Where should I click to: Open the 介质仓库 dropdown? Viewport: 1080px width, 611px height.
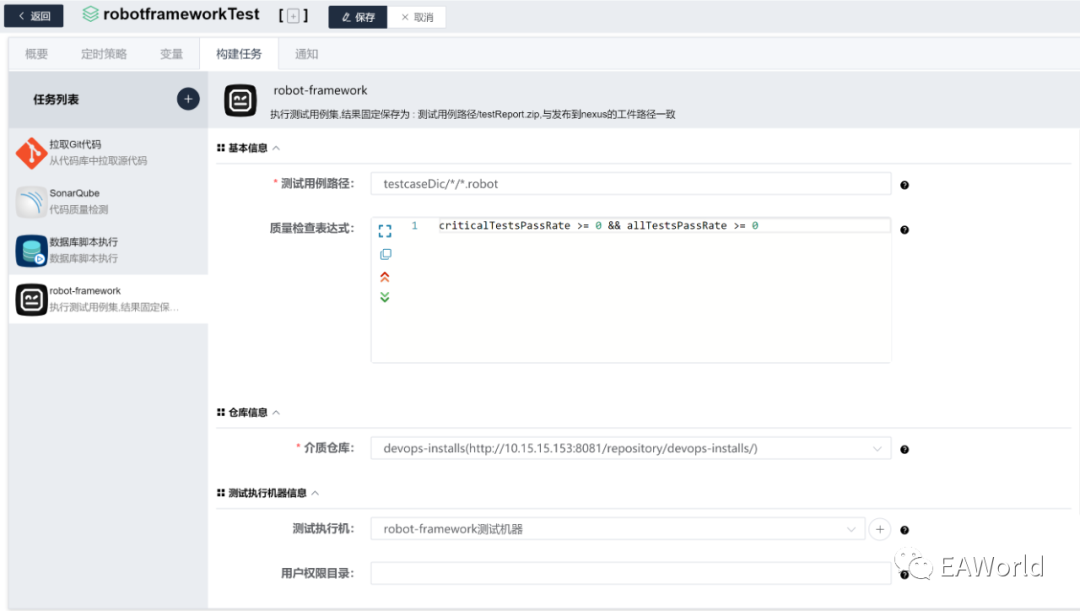click(631, 448)
